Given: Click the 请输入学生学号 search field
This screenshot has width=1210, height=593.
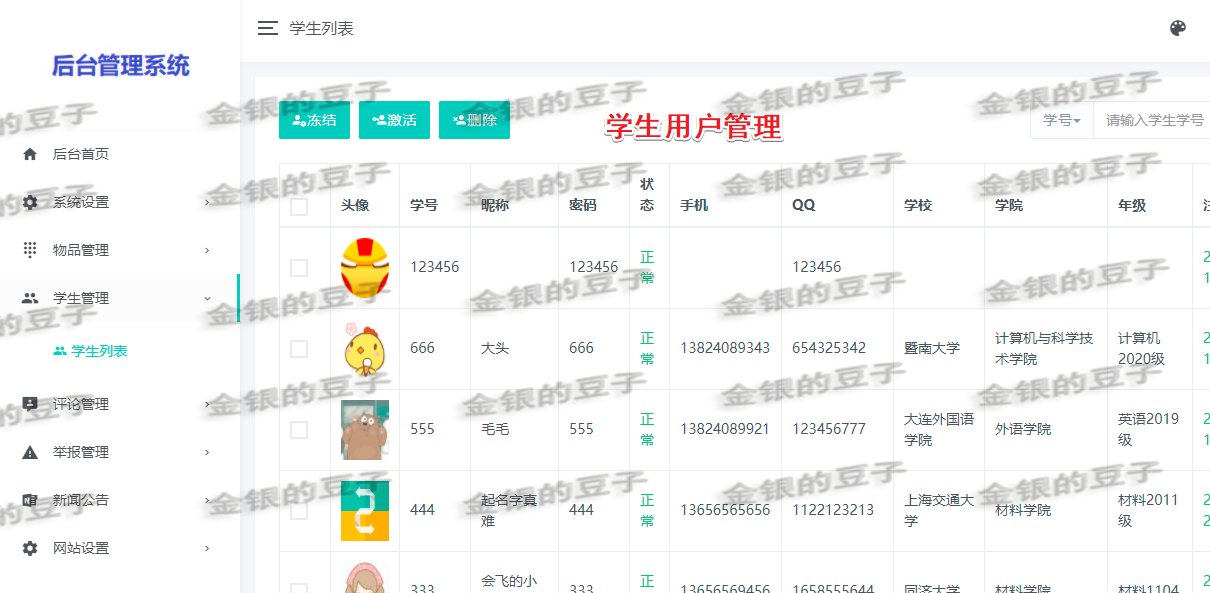Looking at the screenshot, I should coord(1152,120).
